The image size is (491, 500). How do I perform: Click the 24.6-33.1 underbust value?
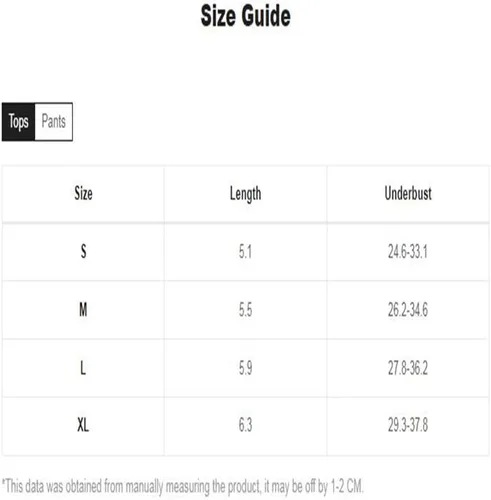pos(408,252)
